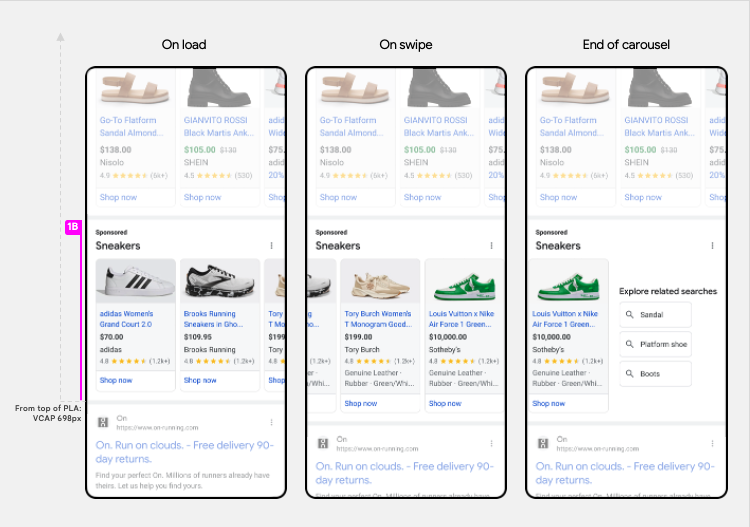Open On. Run on clouds headline in End of carousel
The height and width of the screenshot is (527, 750).
coord(625,473)
